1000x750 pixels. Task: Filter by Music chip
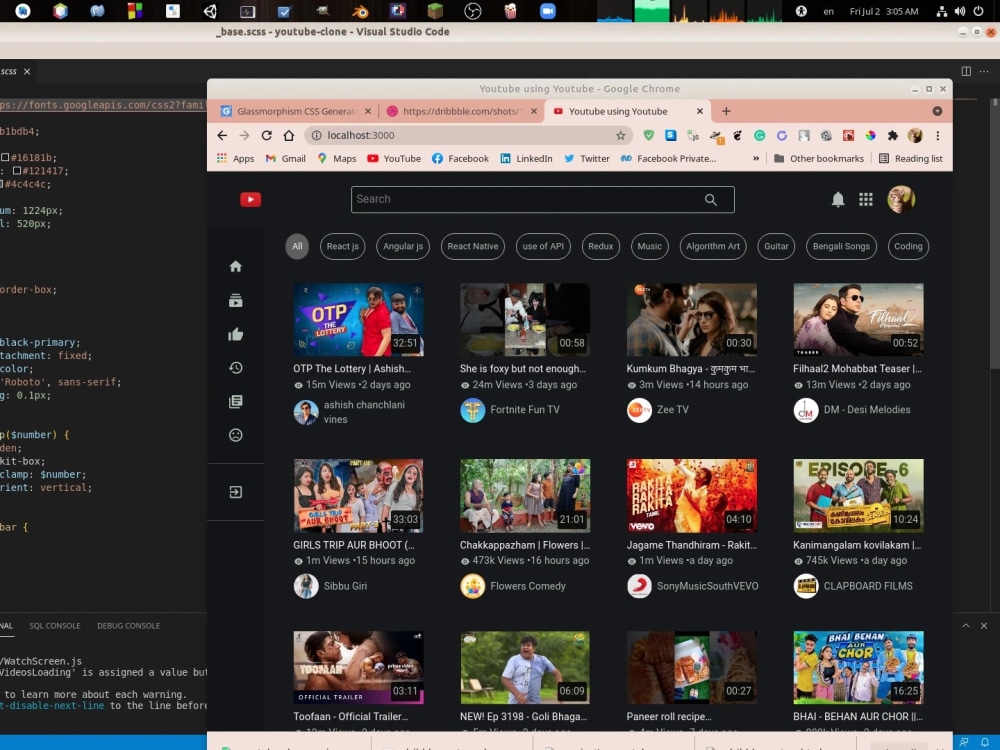point(649,246)
